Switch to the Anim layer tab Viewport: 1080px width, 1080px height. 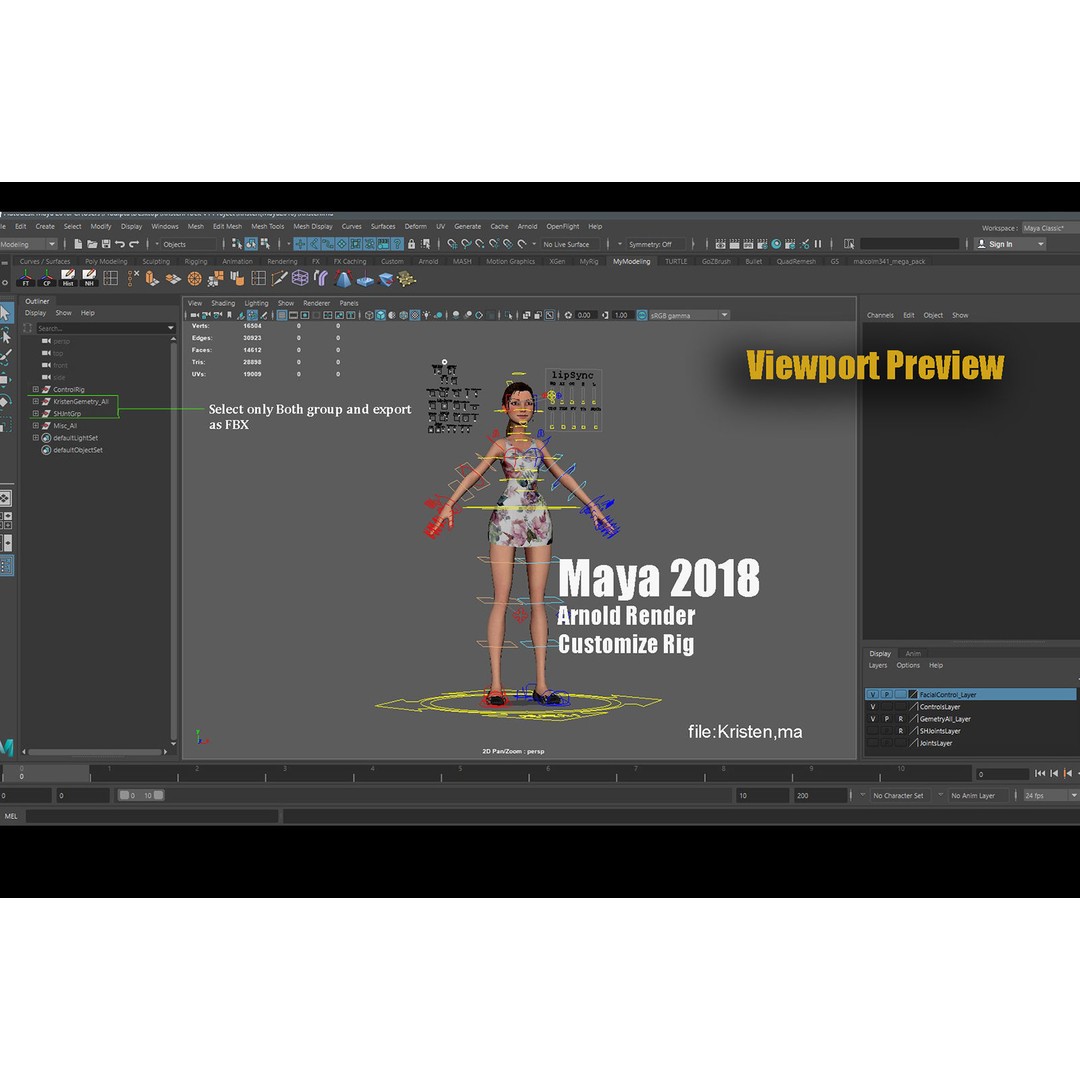(x=913, y=654)
